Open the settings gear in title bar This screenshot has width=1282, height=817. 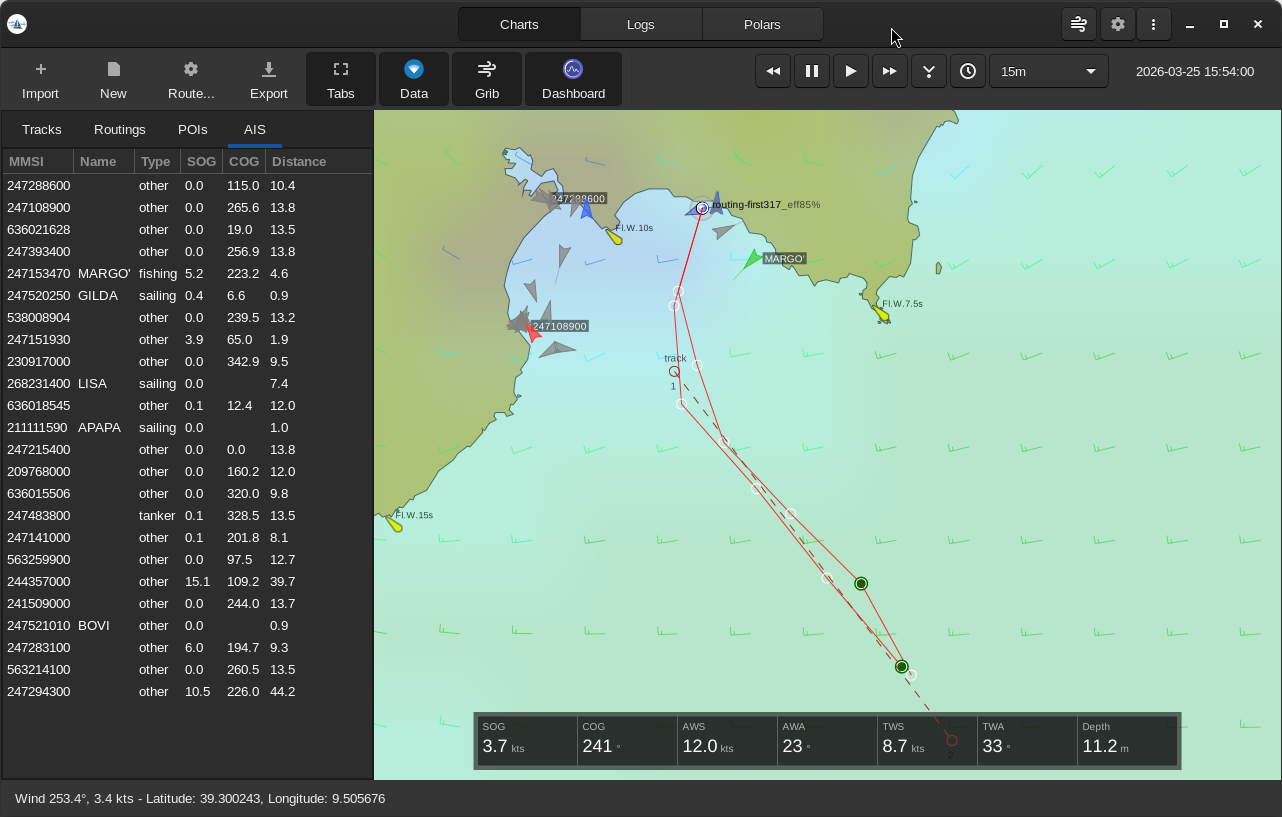[1117, 24]
